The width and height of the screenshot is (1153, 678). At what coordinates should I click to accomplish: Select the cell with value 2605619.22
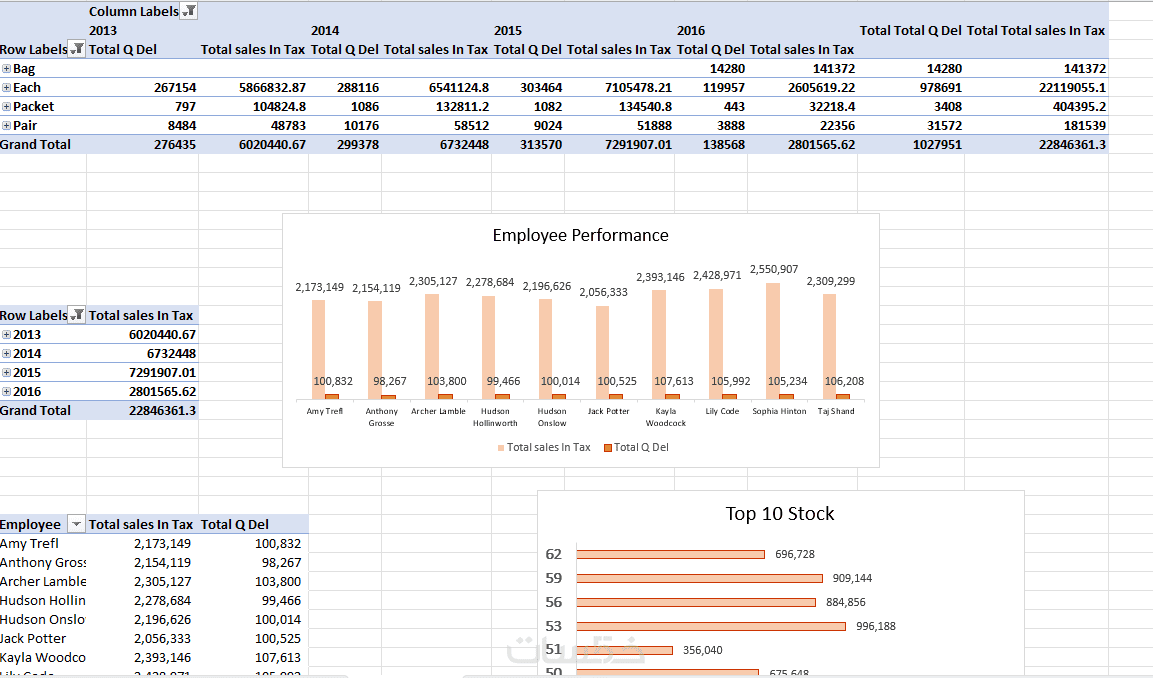point(802,88)
